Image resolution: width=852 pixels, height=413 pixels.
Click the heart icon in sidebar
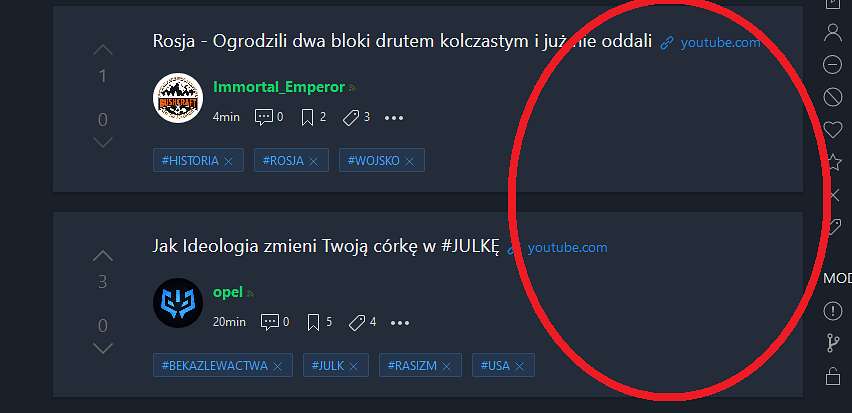click(833, 130)
